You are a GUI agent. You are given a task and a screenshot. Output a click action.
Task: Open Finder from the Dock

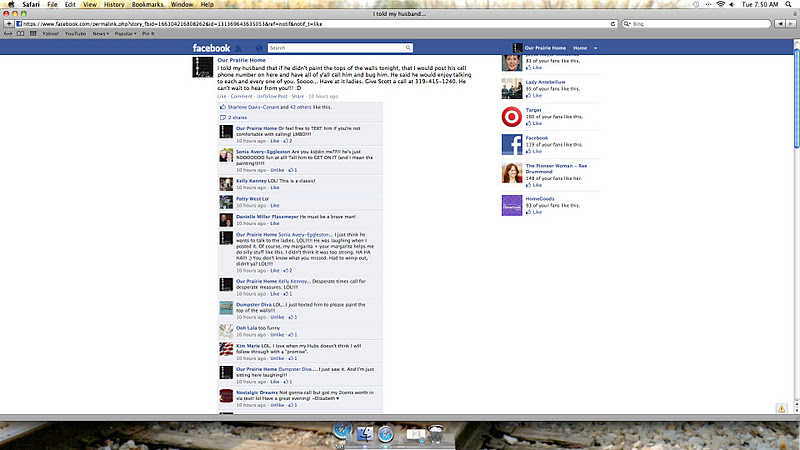coord(365,434)
